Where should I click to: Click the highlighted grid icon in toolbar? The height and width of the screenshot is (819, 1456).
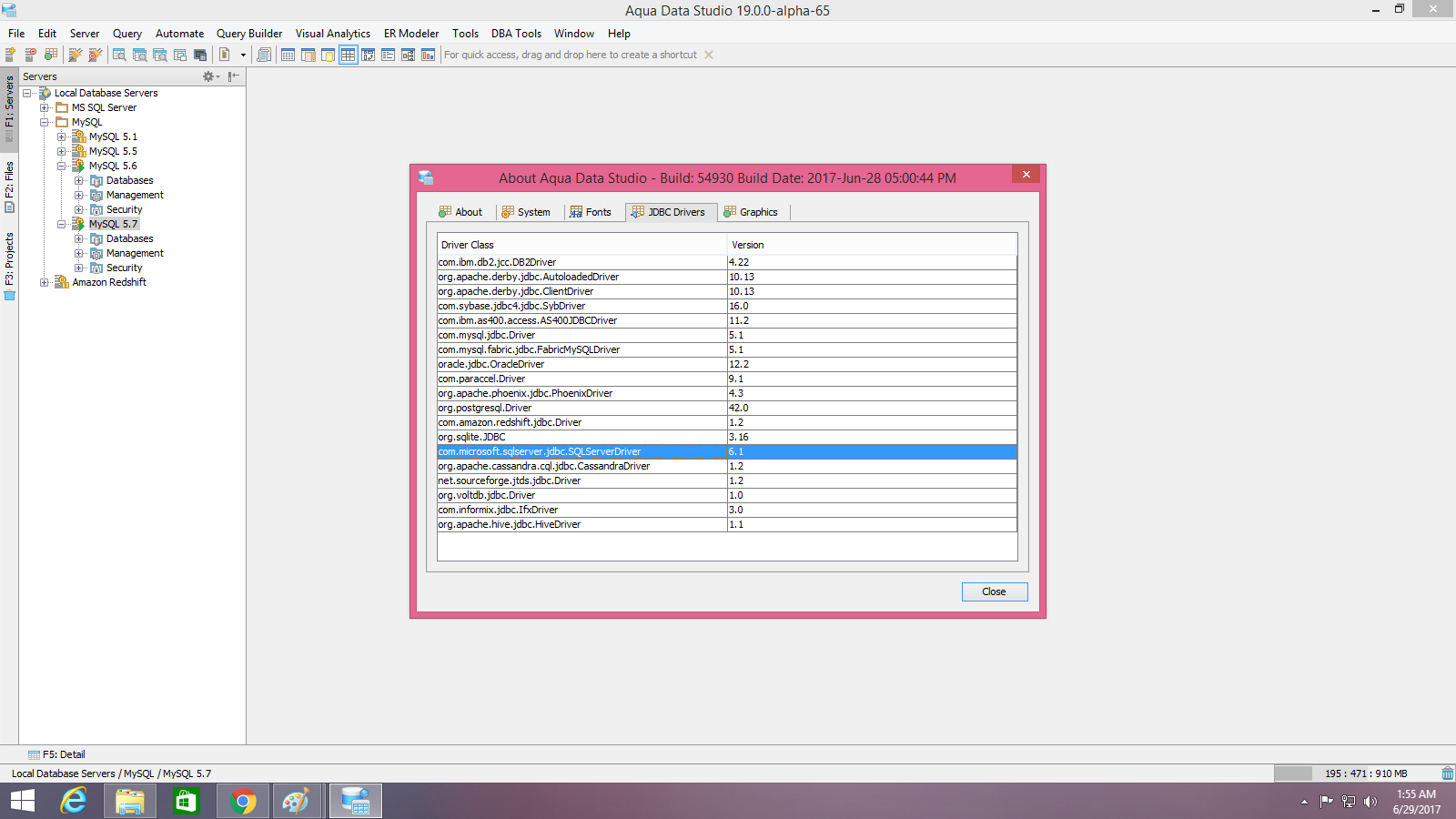click(348, 55)
